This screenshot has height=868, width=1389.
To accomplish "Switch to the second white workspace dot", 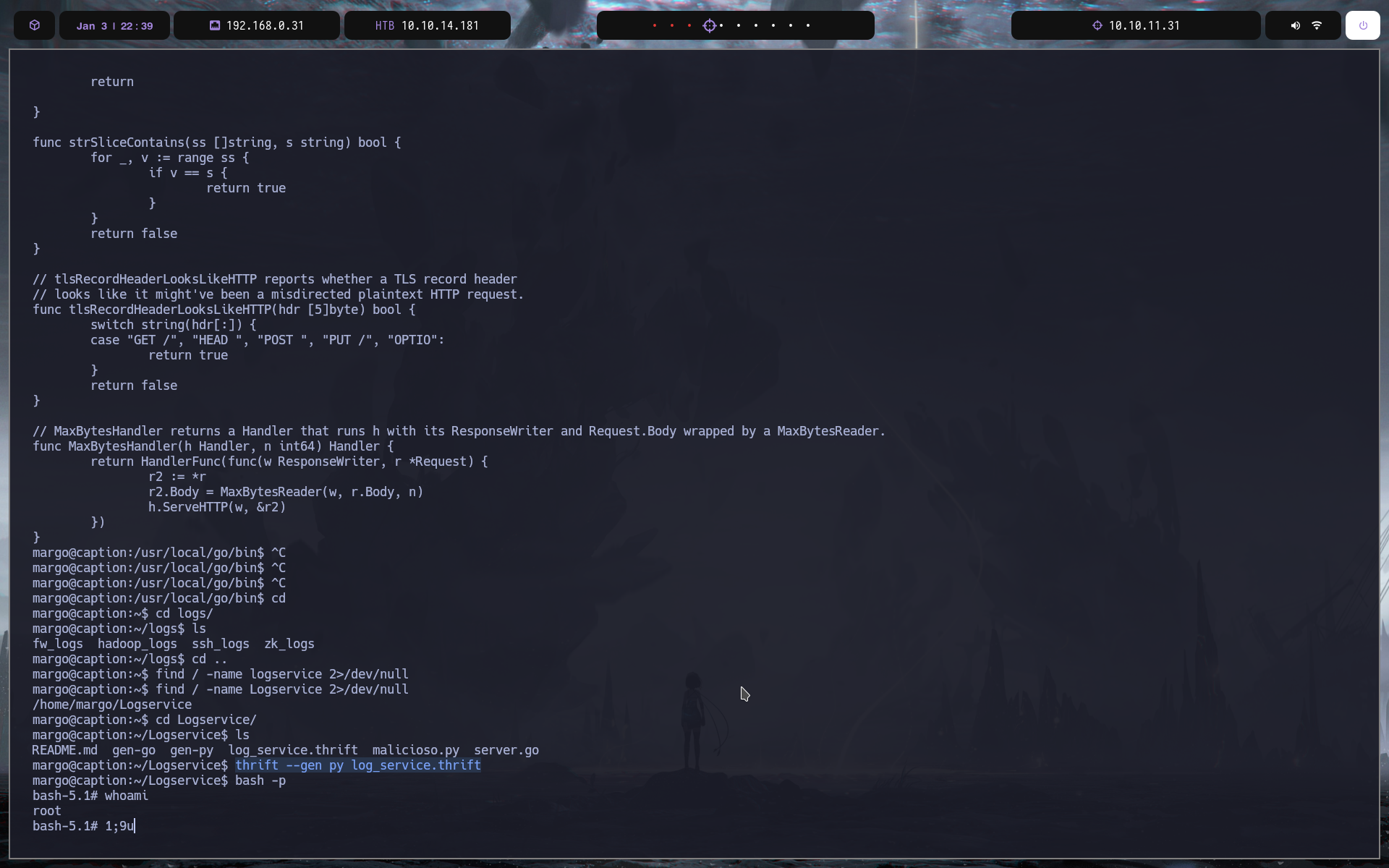I will [739, 25].
